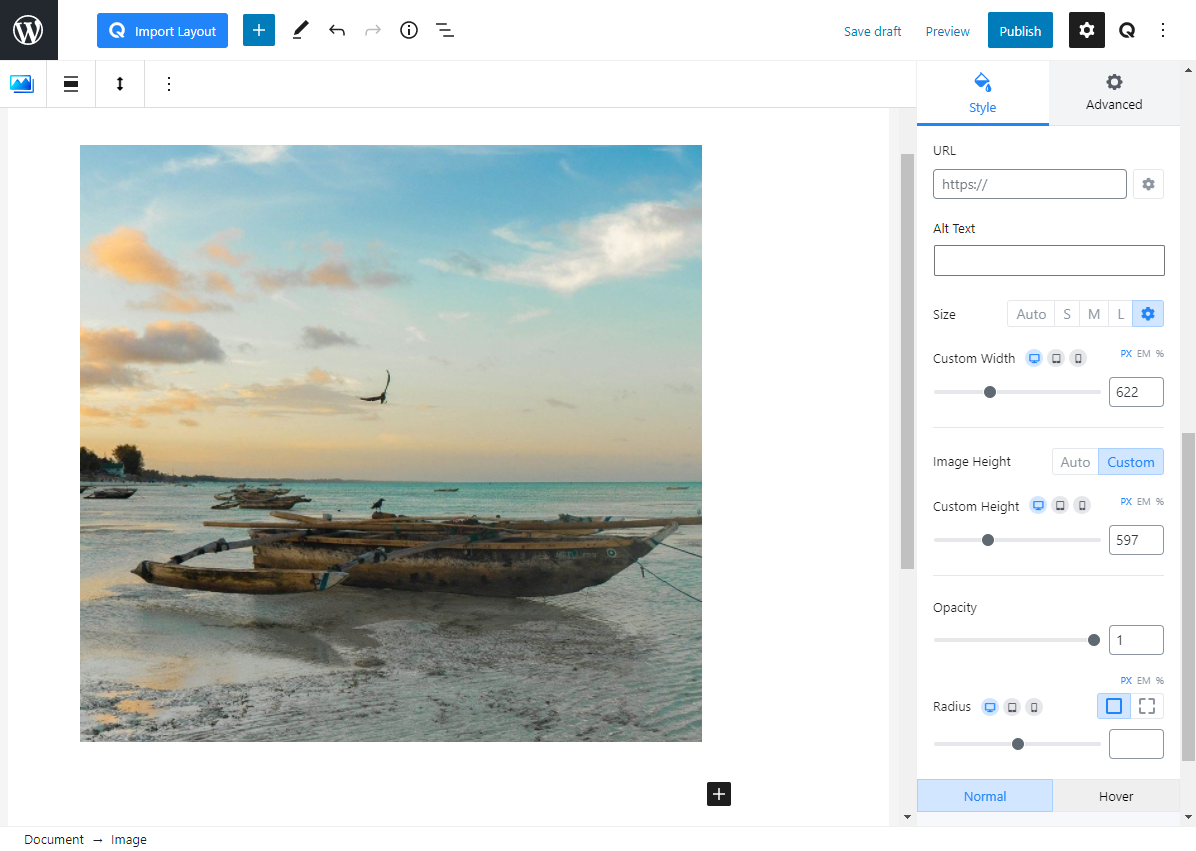The image size is (1196, 851).
Task: Set Image Height to Auto
Action: (x=1075, y=462)
